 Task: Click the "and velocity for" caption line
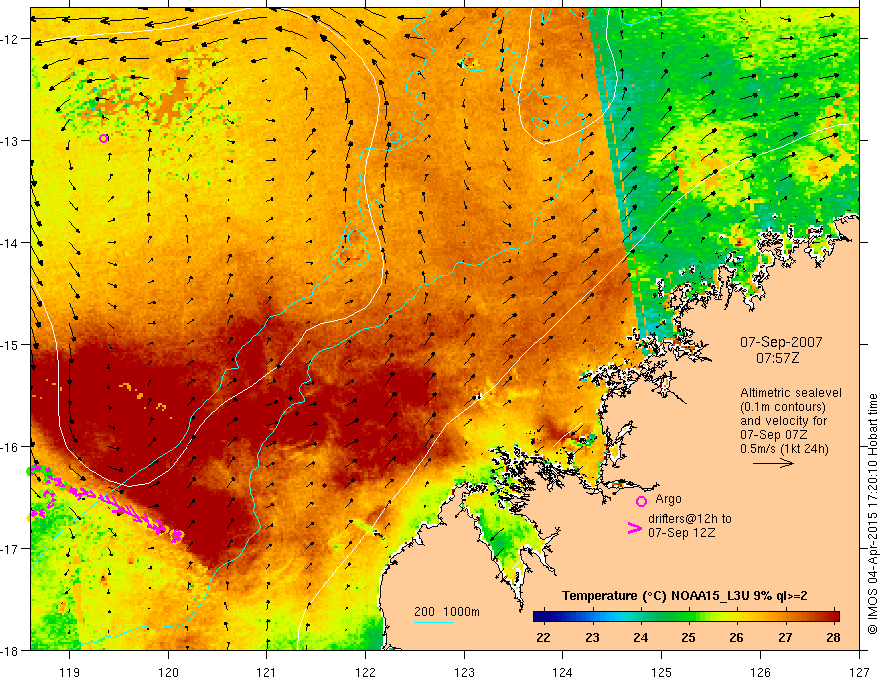click(x=783, y=421)
